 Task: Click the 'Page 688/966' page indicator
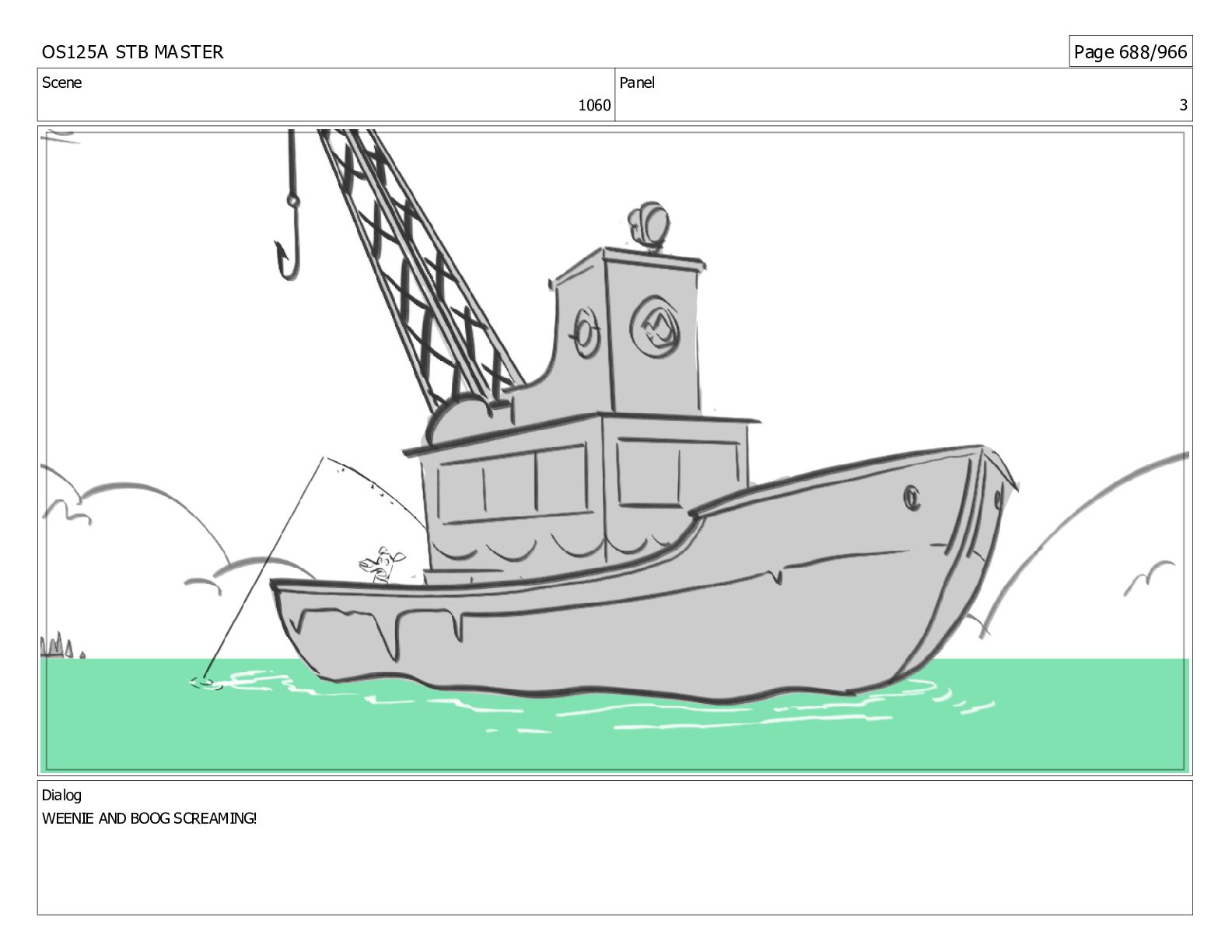[x=1130, y=52]
